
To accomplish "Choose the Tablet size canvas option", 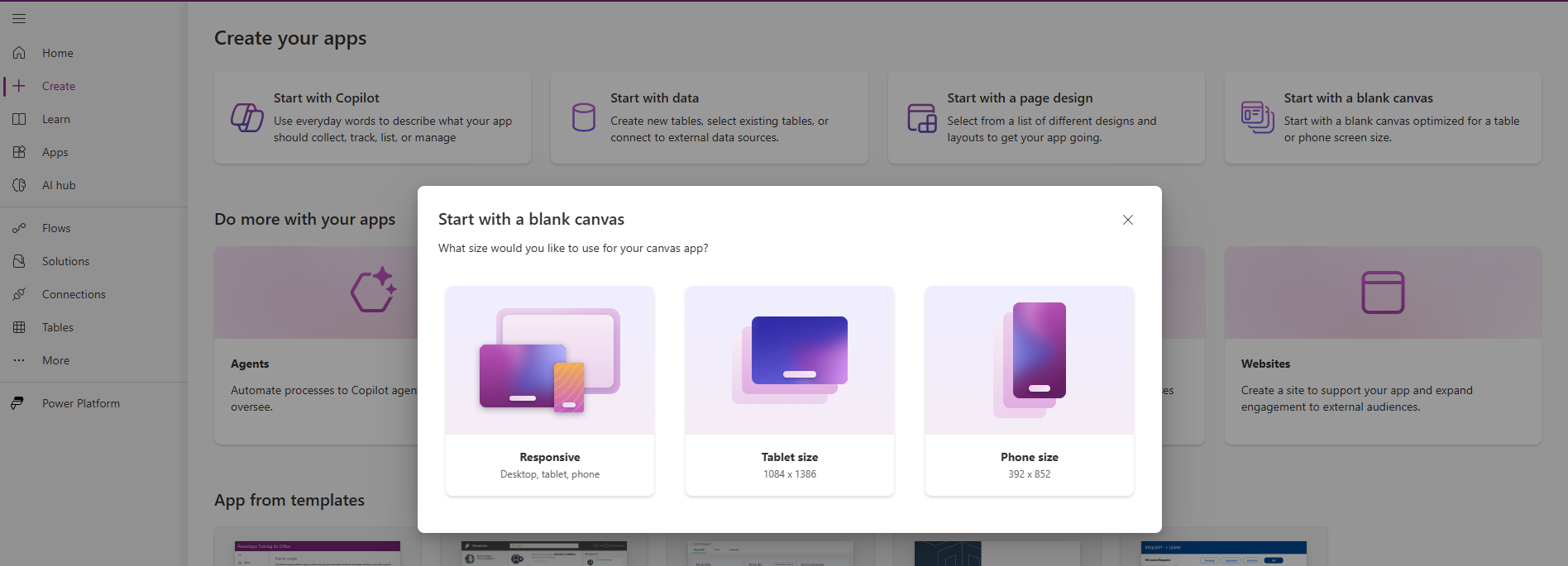I will (790, 391).
